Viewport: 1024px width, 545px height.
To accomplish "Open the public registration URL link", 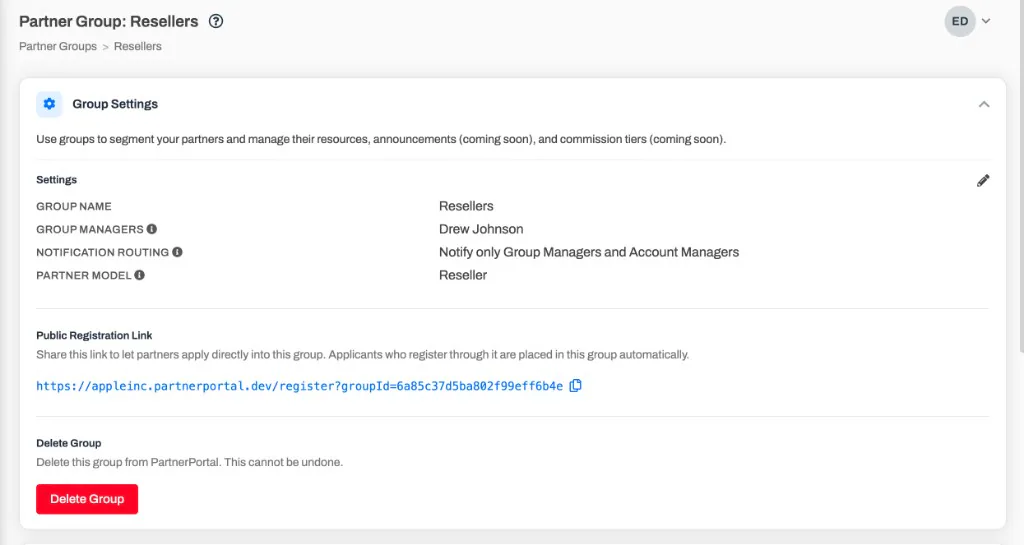I will [299, 386].
